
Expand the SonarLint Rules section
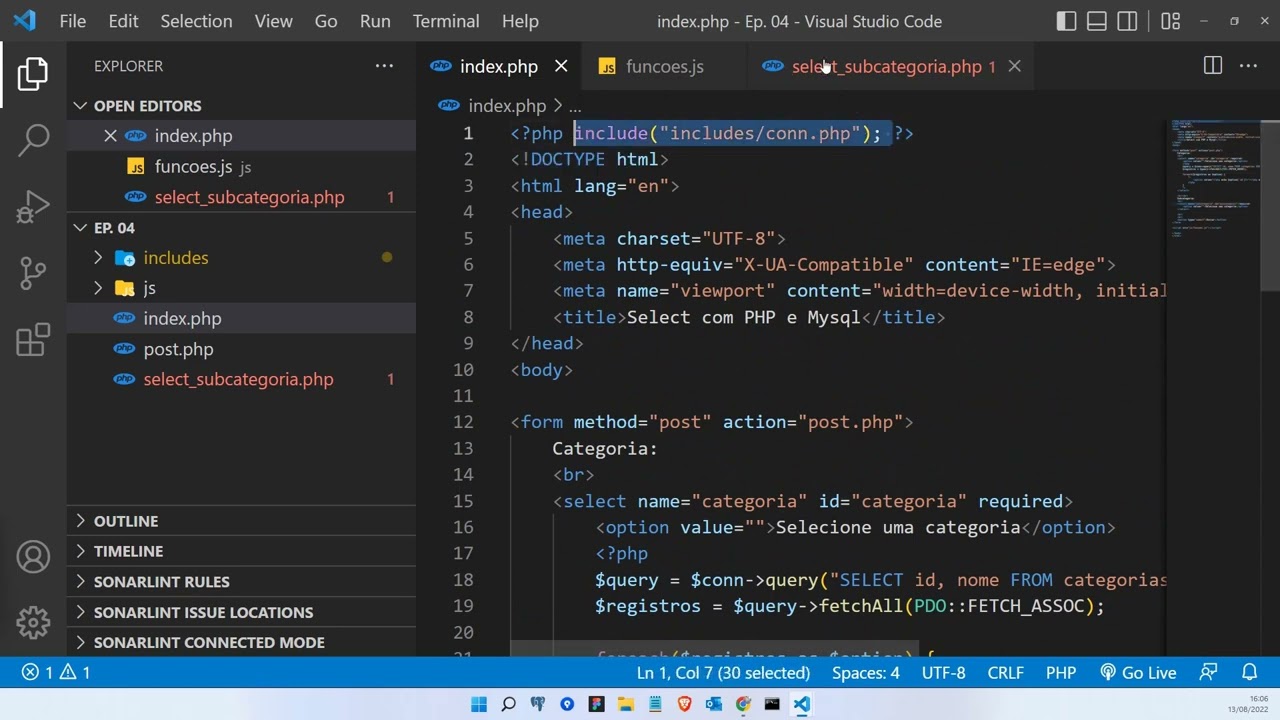(x=241, y=582)
